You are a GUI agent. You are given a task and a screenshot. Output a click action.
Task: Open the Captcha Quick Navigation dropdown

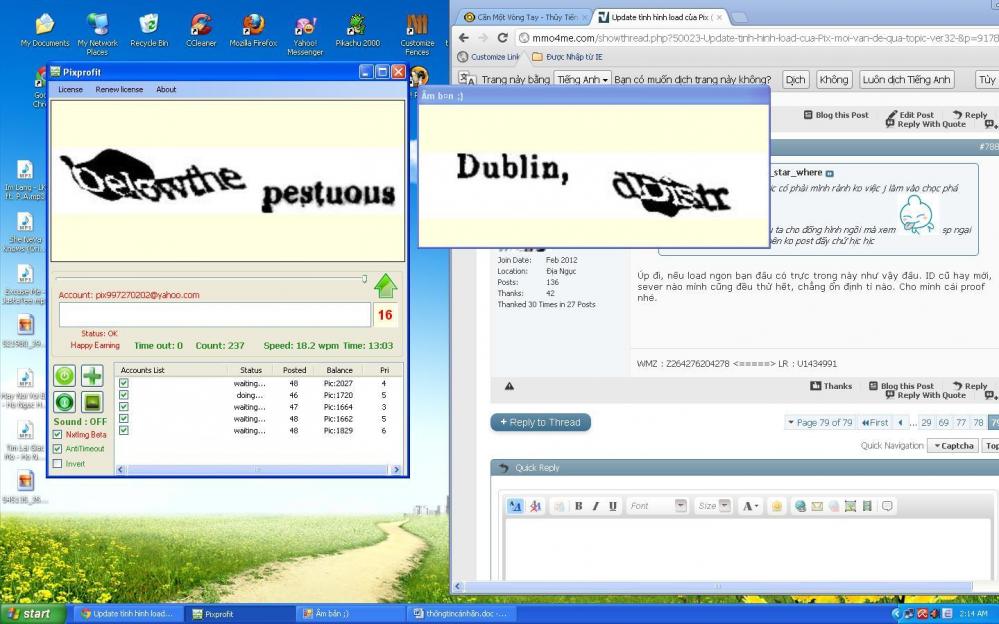point(953,446)
